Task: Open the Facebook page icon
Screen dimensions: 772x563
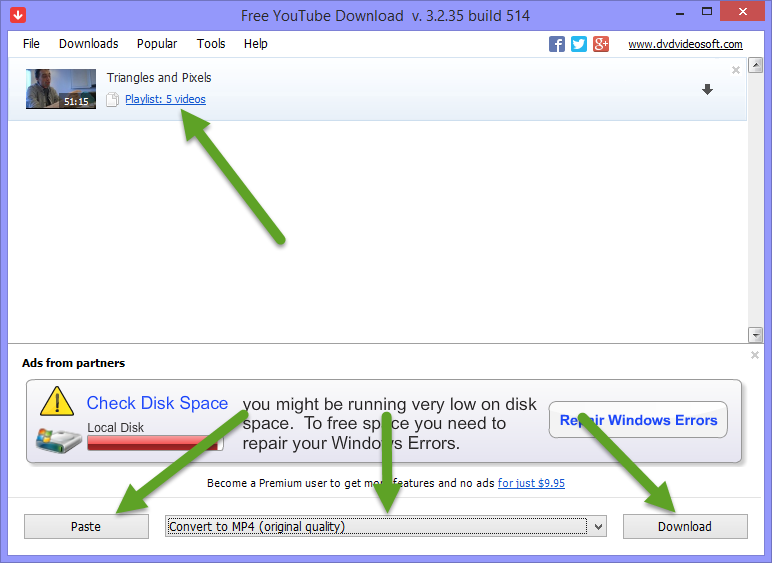Action: [x=556, y=44]
